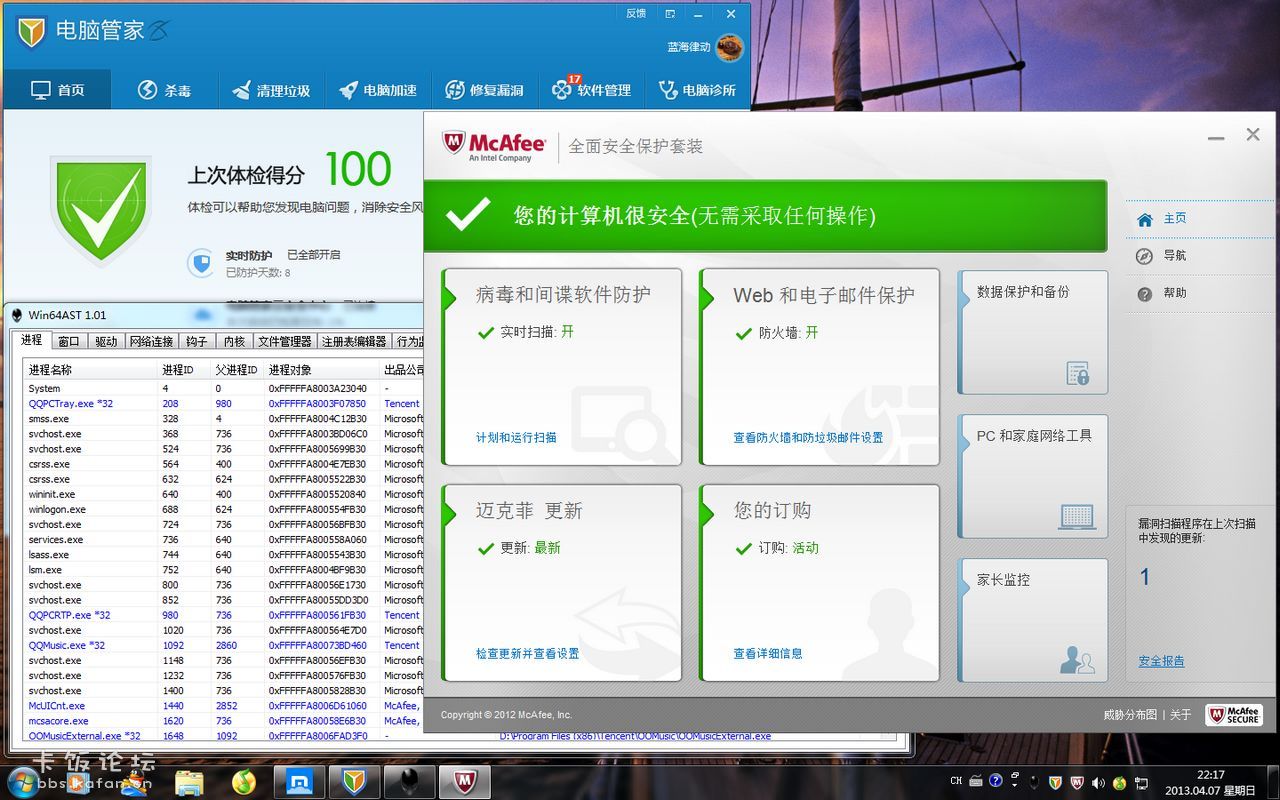The width and height of the screenshot is (1280, 800).
Task: Open Windows Explorer from the taskbar
Action: [x=189, y=782]
